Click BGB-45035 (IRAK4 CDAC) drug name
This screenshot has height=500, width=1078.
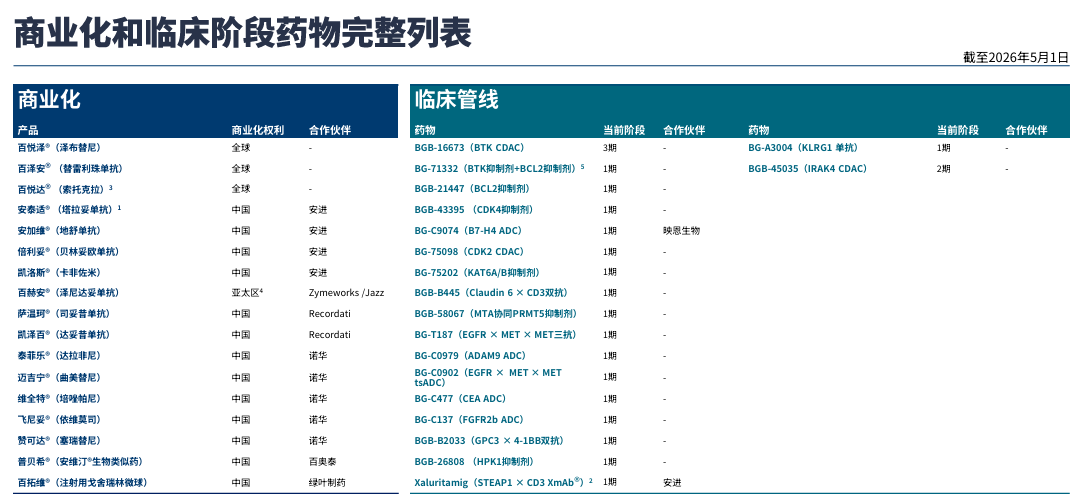[807, 168]
